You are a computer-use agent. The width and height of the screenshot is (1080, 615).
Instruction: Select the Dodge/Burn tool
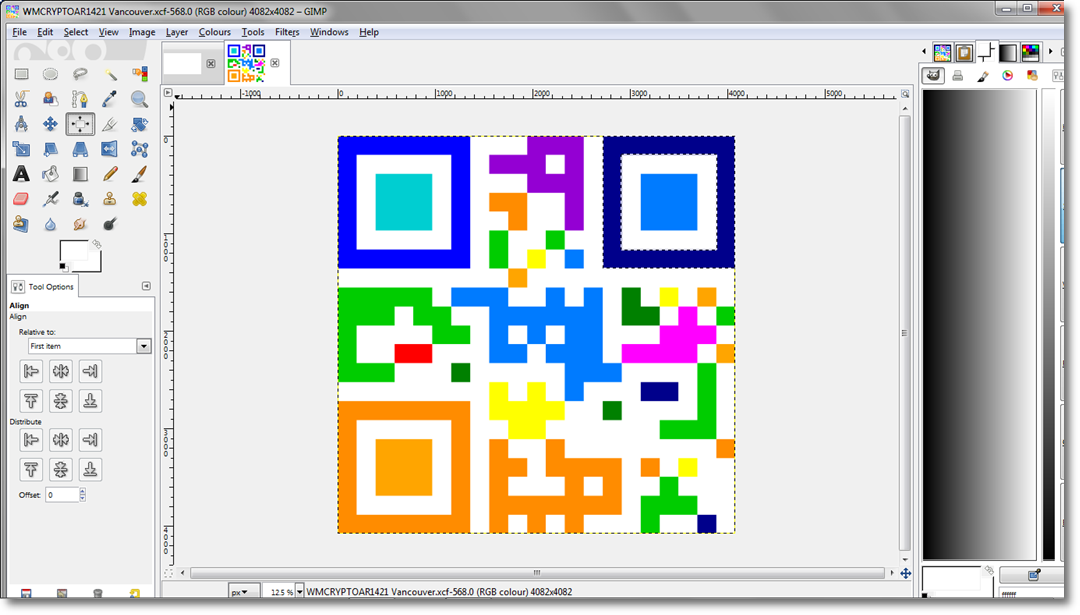pos(110,224)
